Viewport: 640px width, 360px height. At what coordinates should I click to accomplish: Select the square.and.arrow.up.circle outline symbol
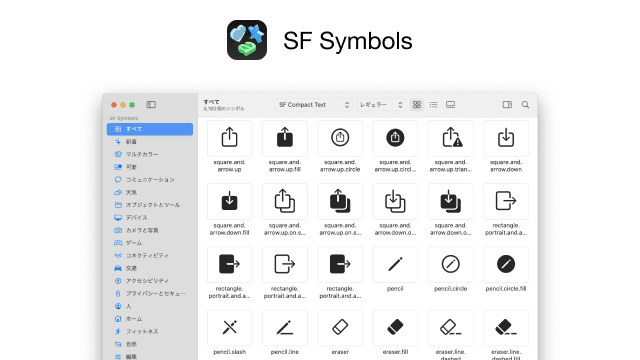pos(340,138)
